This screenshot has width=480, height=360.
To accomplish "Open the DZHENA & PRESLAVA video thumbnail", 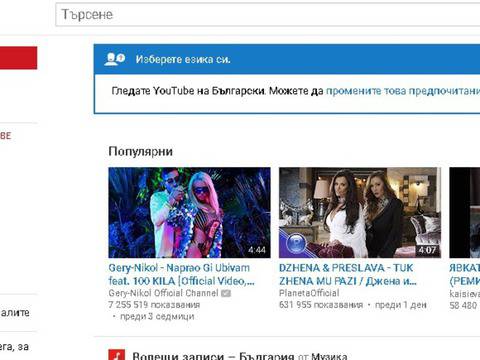I will pyautogui.click(x=360, y=213).
